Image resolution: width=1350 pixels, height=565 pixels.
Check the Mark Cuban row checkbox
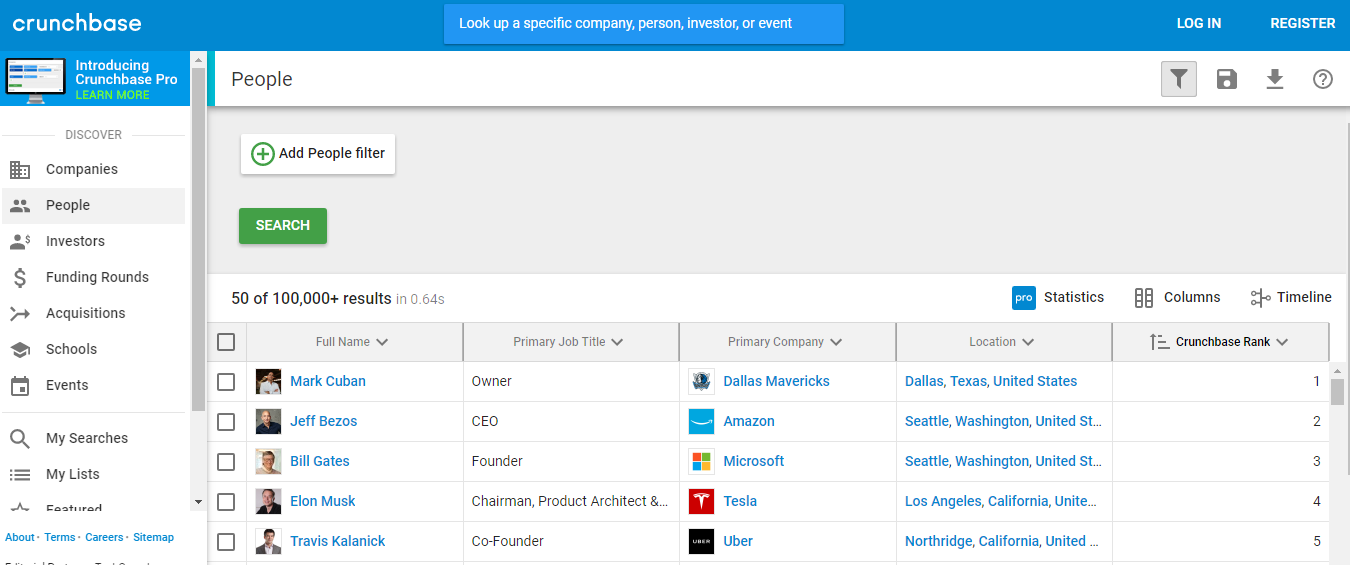click(x=226, y=382)
